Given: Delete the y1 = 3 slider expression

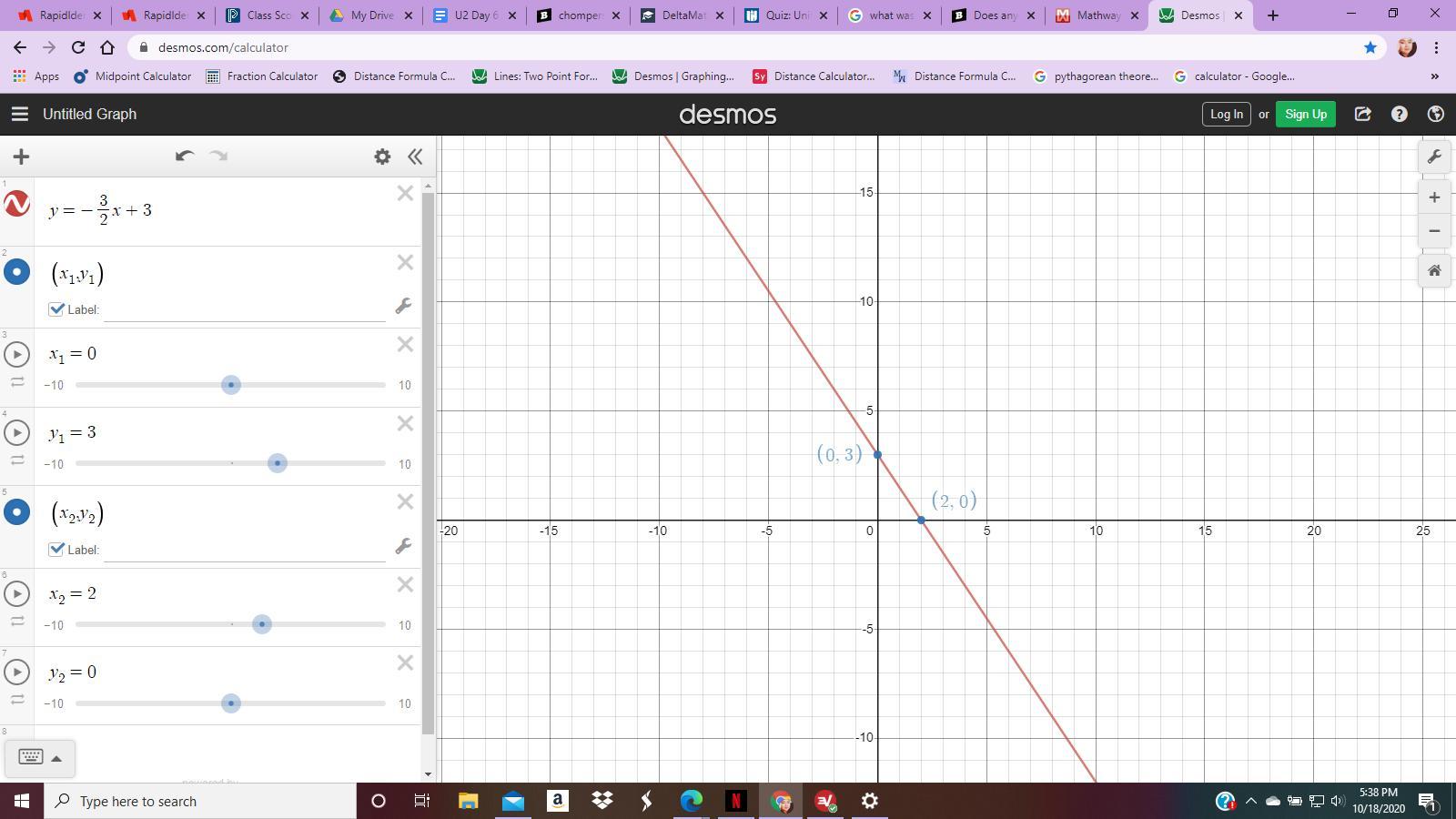Looking at the screenshot, I should pyautogui.click(x=406, y=423).
